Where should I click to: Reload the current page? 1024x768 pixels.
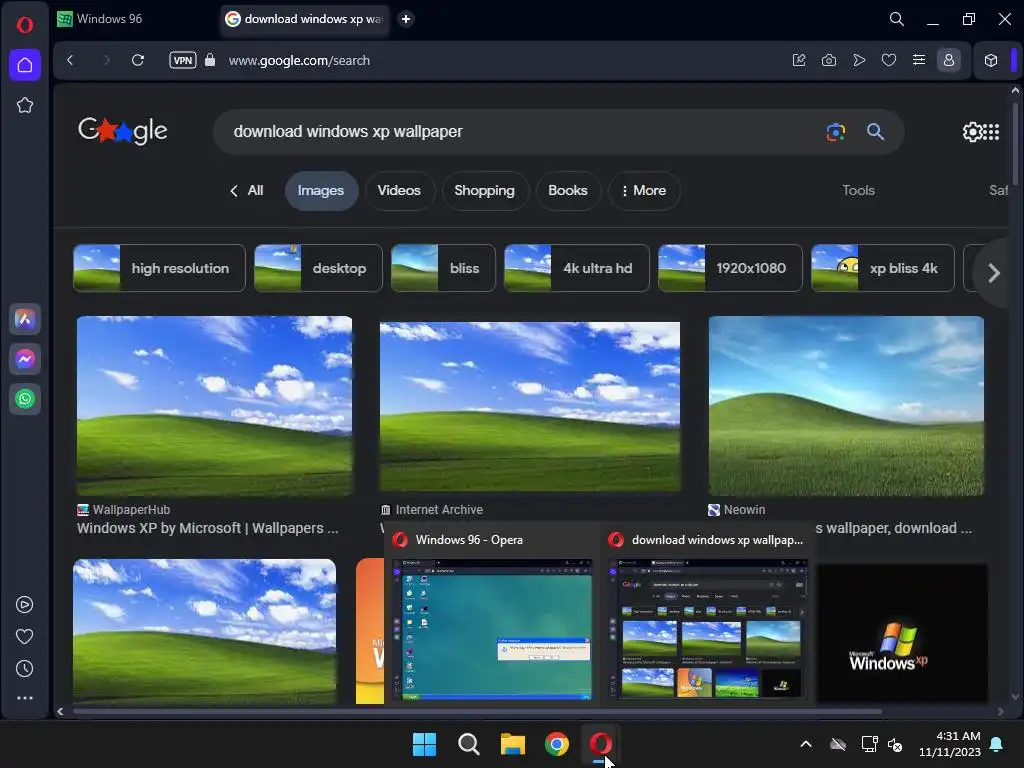(x=138, y=60)
